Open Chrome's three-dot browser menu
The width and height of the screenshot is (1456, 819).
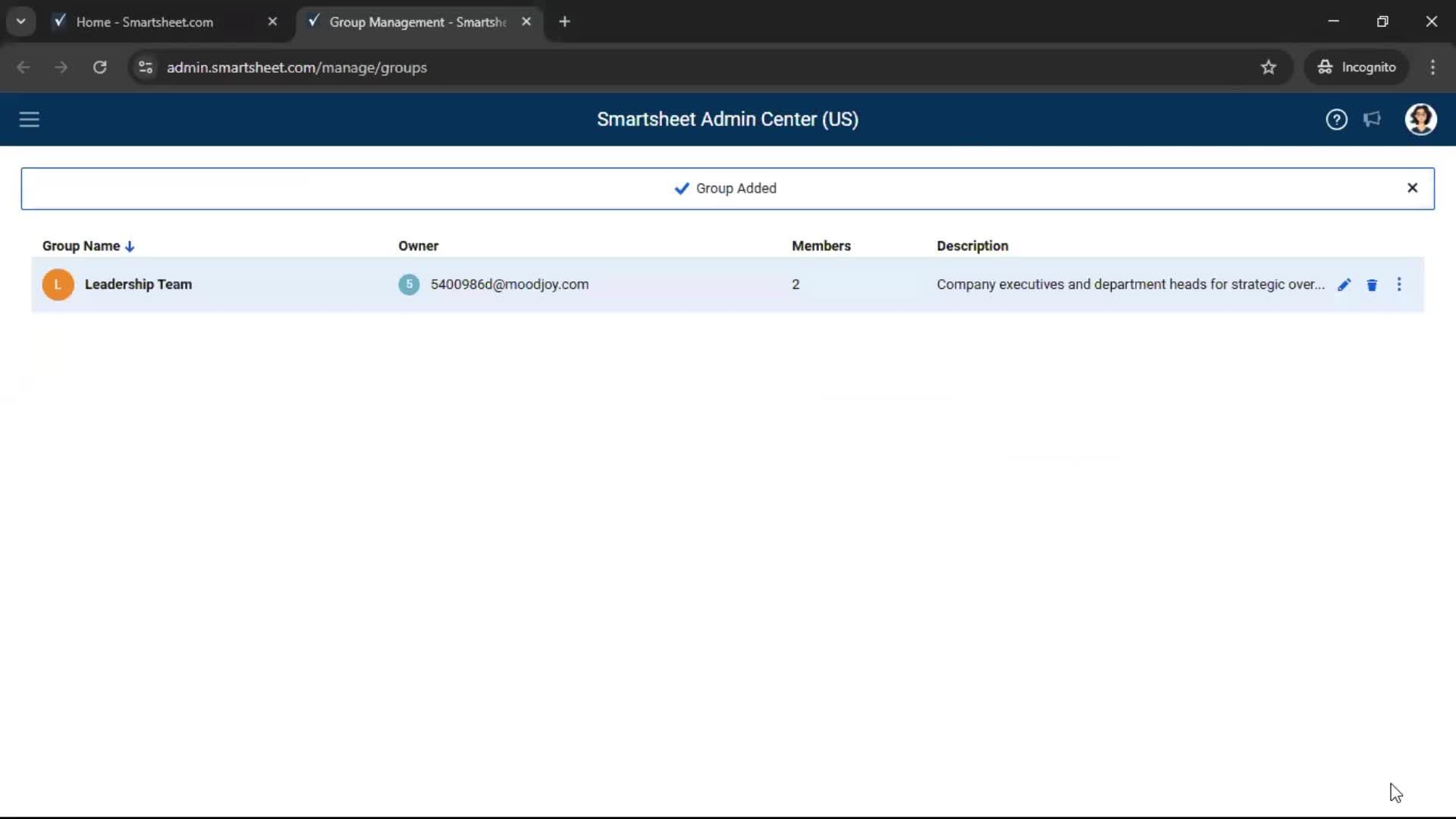1433,67
